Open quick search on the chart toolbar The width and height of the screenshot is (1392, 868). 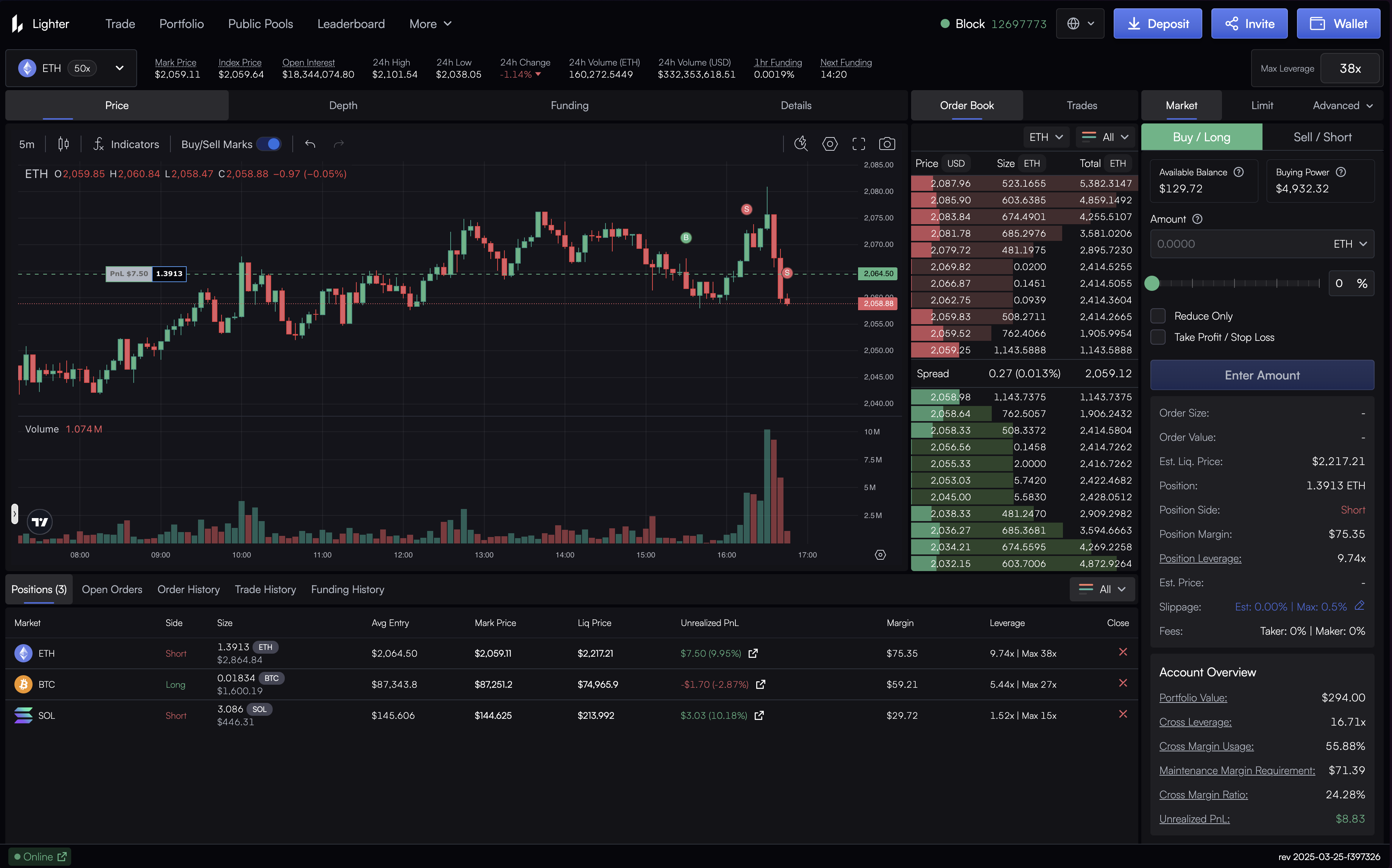coord(801,144)
